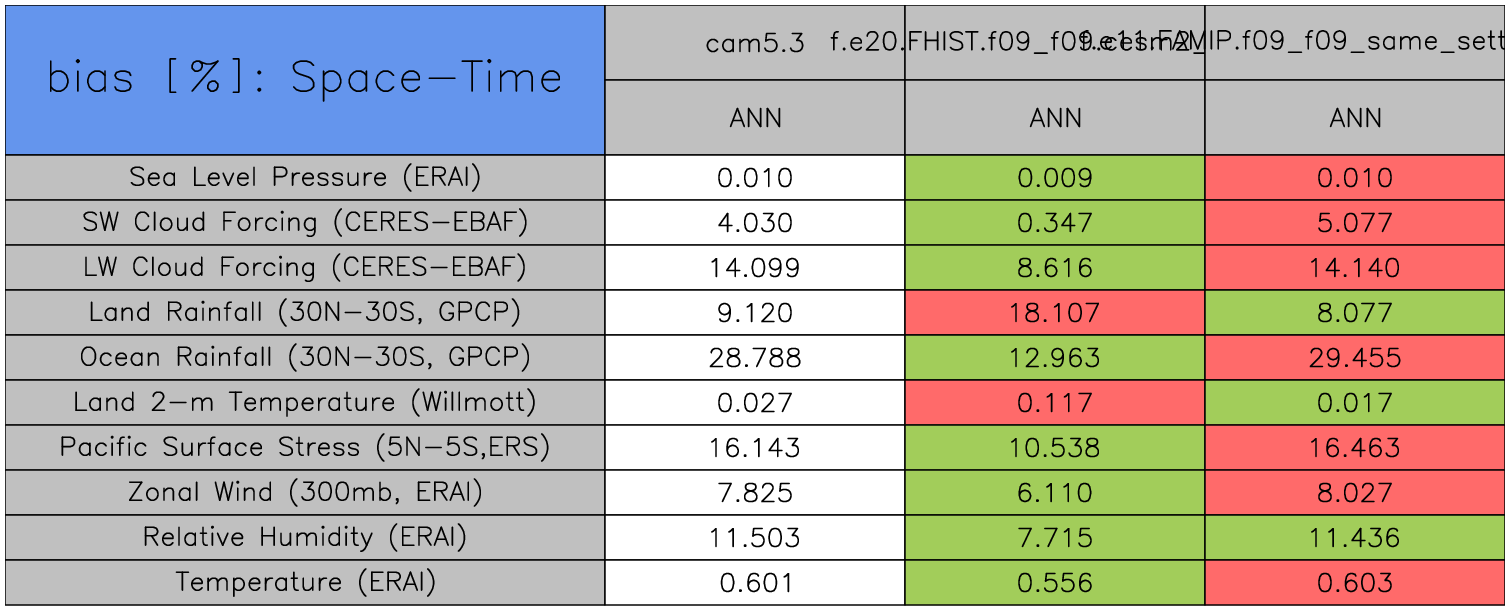Click the green cell showing 0.347
Image resolution: width=1510 pixels, height=611 pixels.
click(1055, 222)
